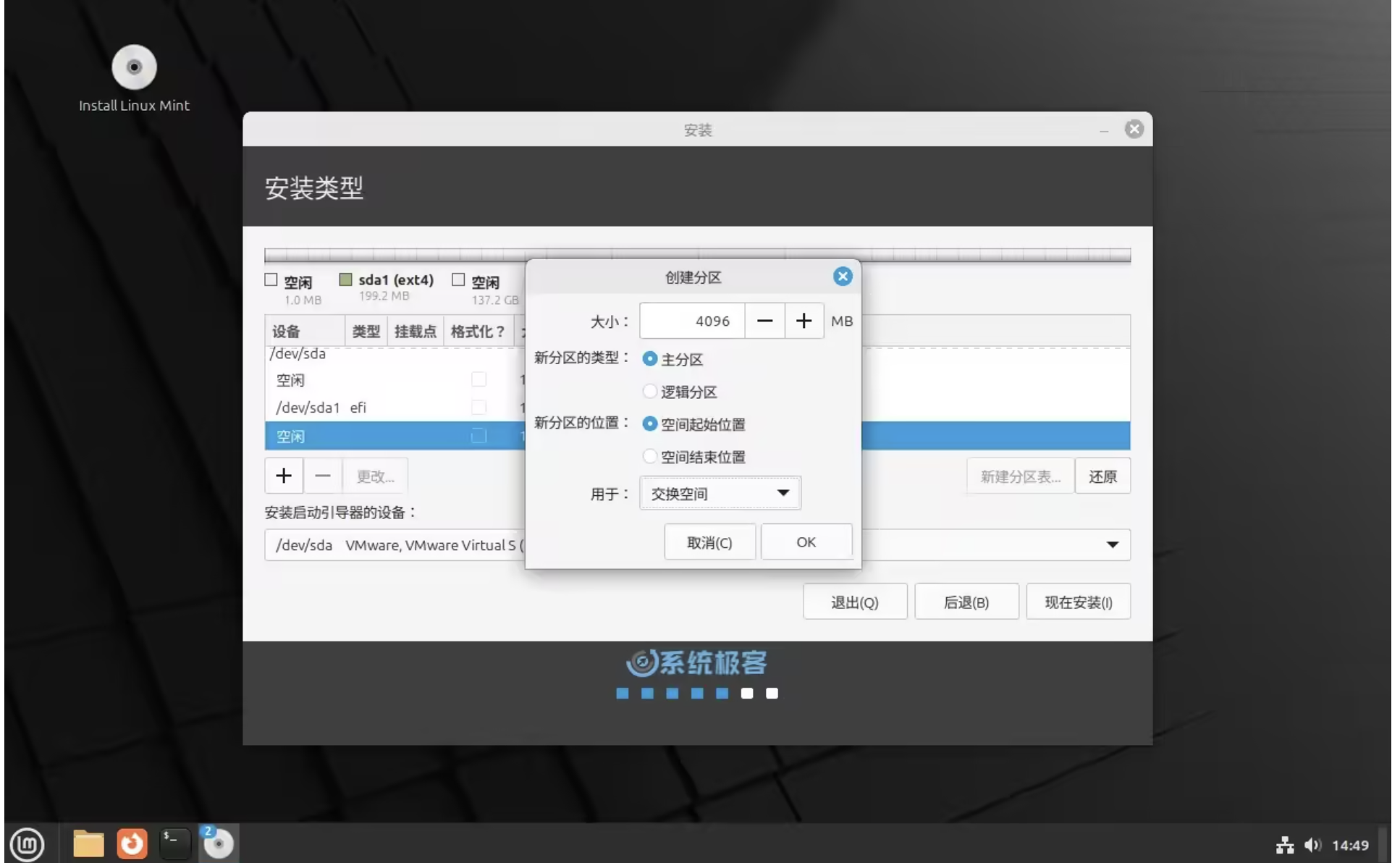The image size is (1400, 863).
Task: Remove partition with the minus icon
Action: [323, 476]
